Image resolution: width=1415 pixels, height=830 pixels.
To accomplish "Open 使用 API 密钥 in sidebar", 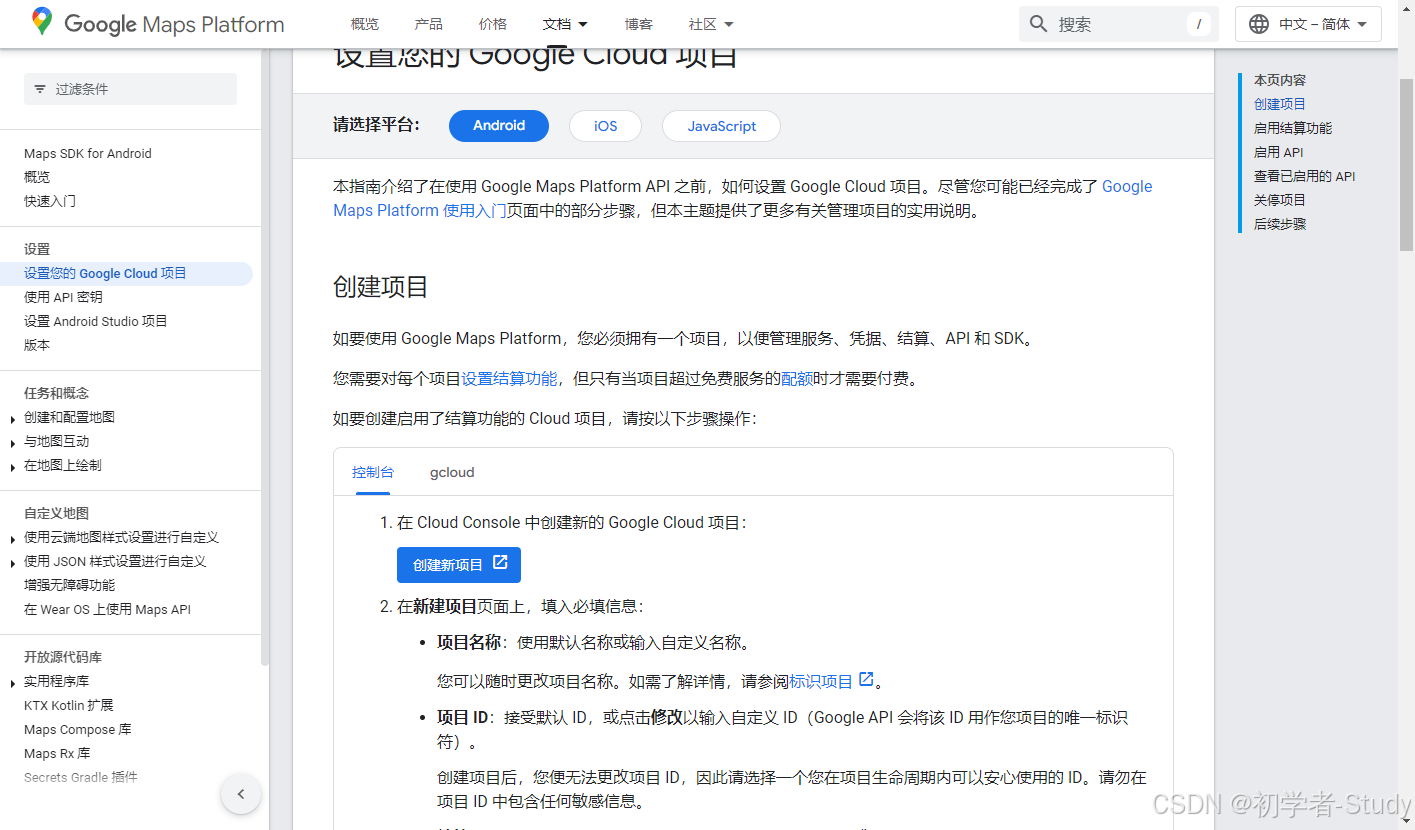I will point(63,297).
